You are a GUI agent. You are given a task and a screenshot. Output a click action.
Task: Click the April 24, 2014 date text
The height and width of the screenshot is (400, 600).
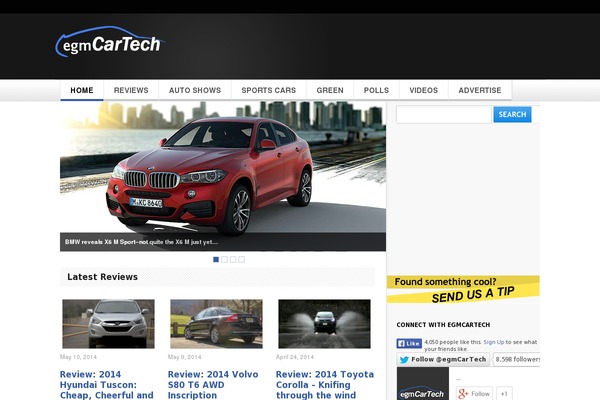(295, 357)
